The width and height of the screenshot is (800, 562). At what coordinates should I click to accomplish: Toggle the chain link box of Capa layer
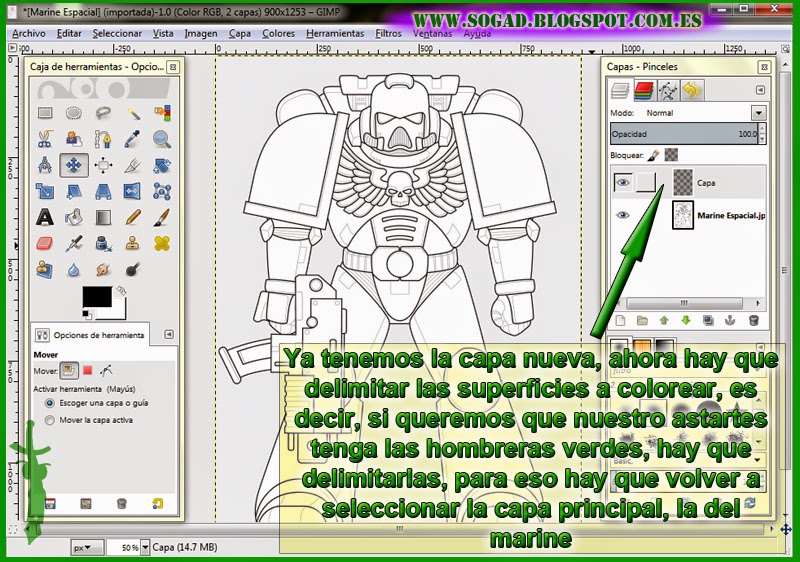[x=645, y=183]
